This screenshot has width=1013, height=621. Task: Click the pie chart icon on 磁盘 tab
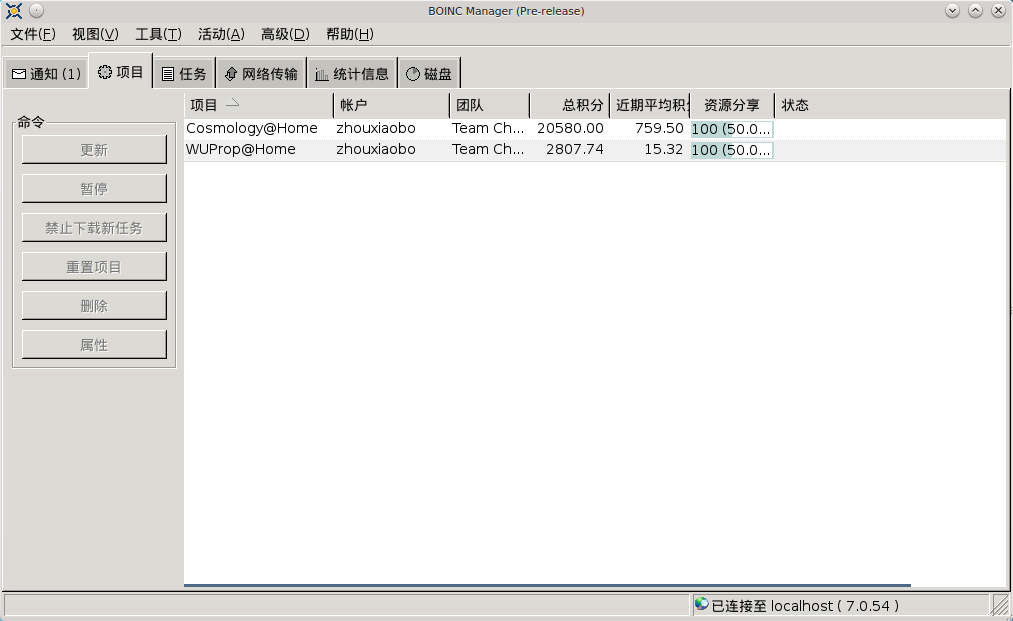click(x=413, y=74)
